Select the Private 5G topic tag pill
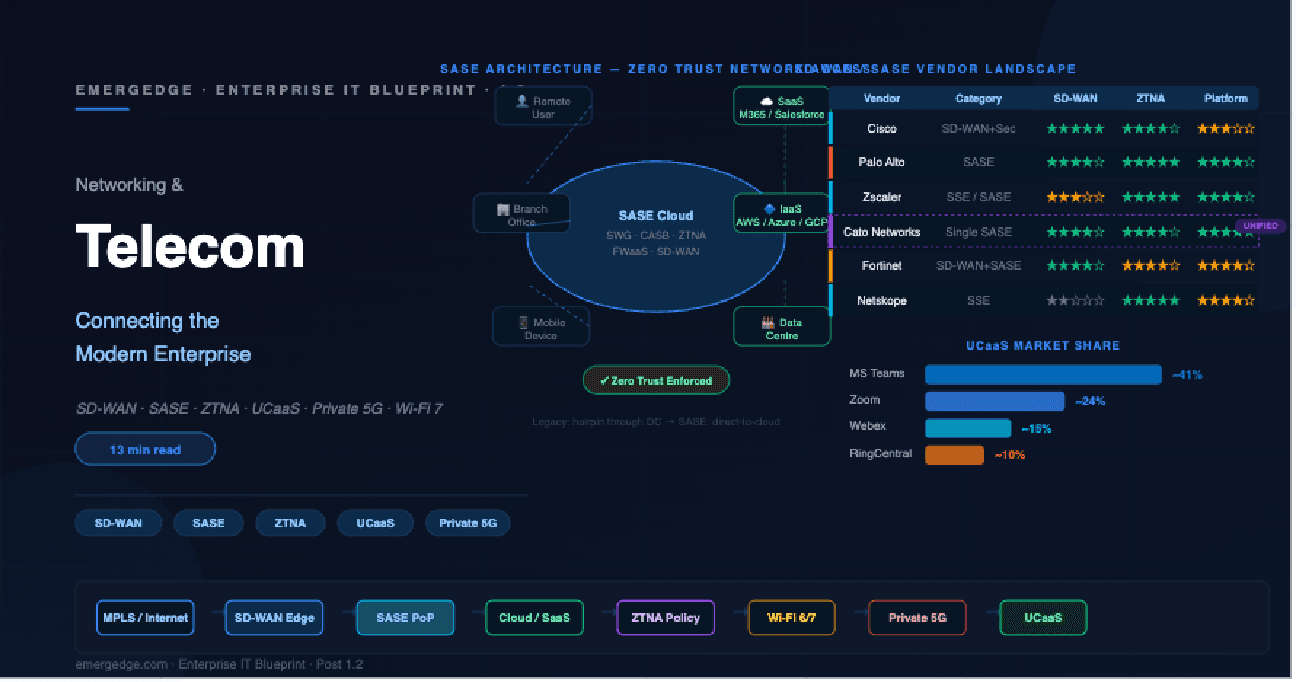This screenshot has height=682, width=1296. click(x=468, y=523)
